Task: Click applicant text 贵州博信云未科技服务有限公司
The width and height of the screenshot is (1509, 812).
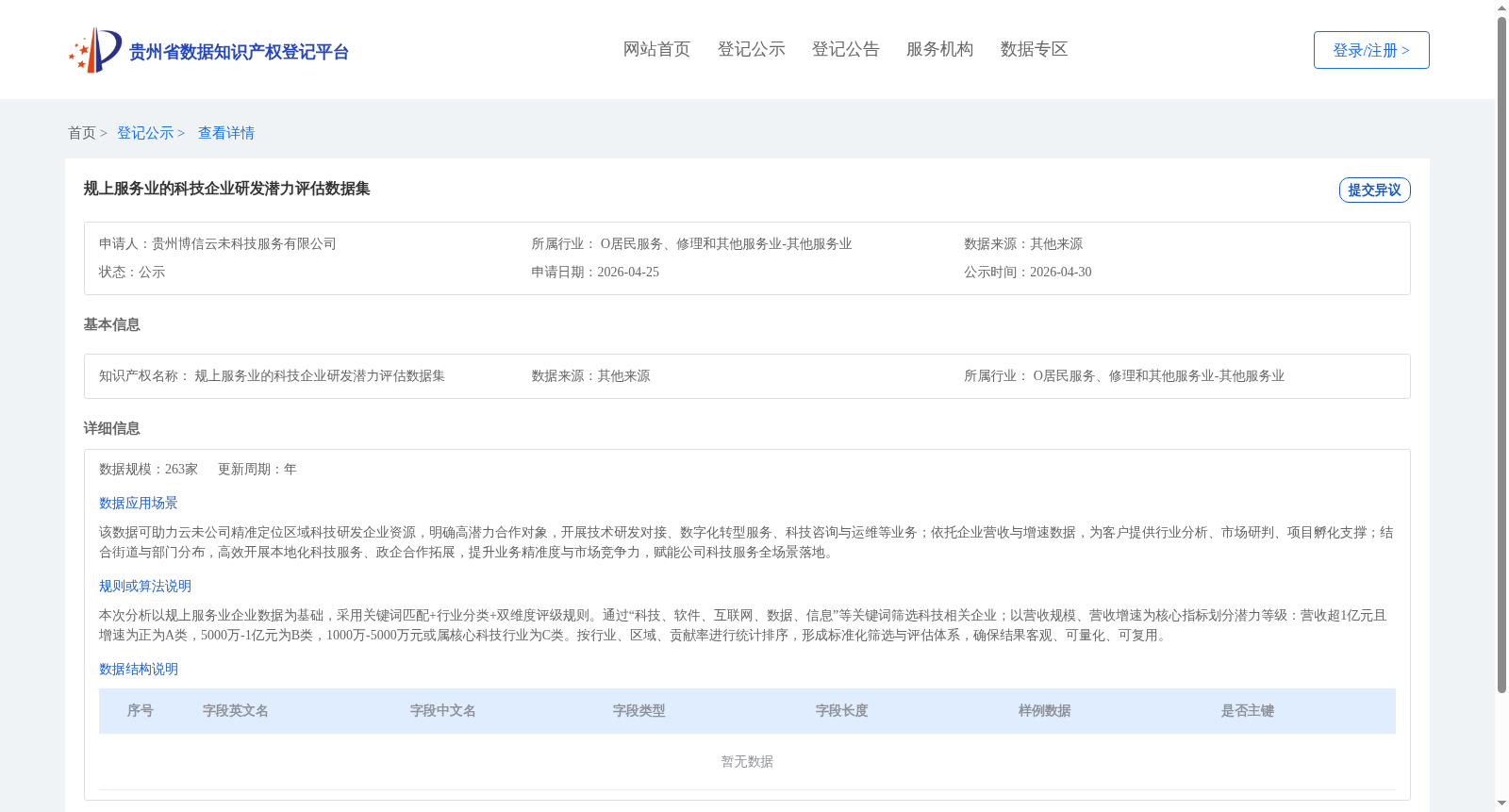Action: [244, 243]
